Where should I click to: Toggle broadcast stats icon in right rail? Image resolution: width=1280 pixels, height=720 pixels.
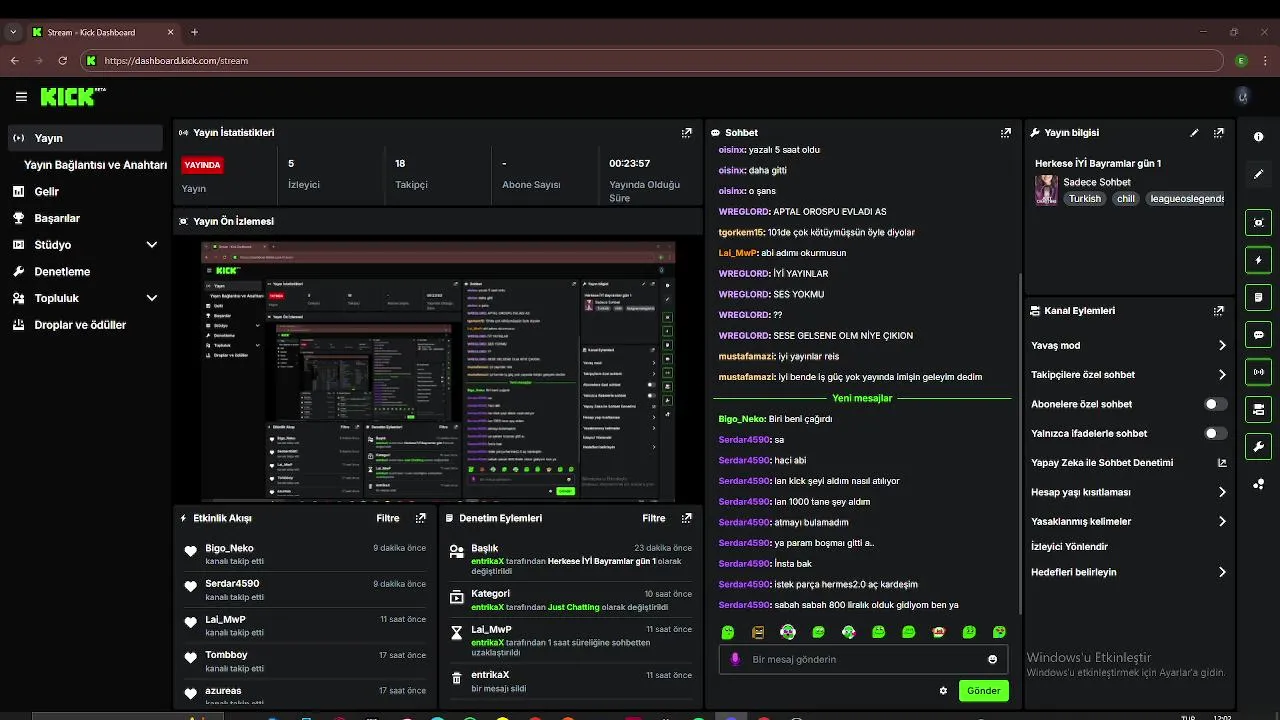(1258, 372)
